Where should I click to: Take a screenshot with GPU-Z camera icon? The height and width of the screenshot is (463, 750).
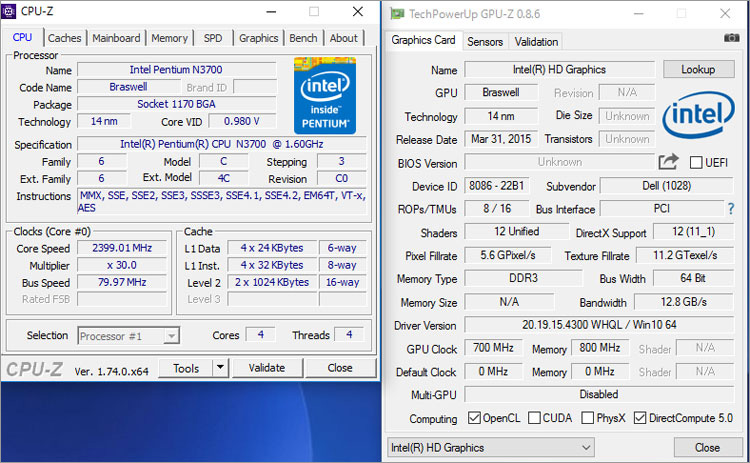(731, 38)
